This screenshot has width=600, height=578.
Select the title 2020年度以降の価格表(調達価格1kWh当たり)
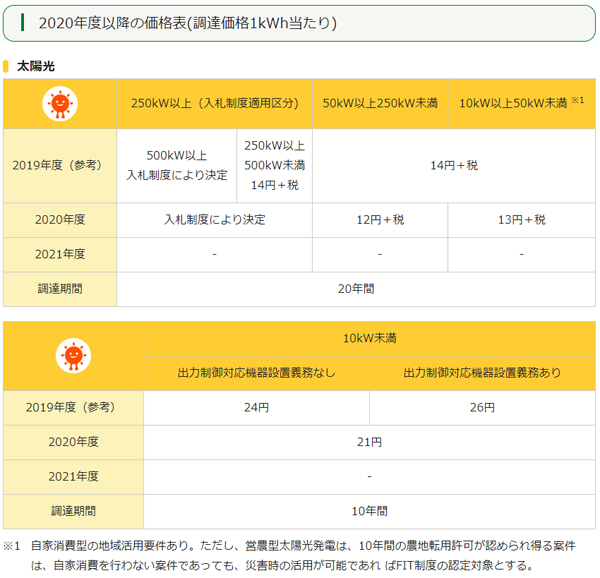point(188,23)
